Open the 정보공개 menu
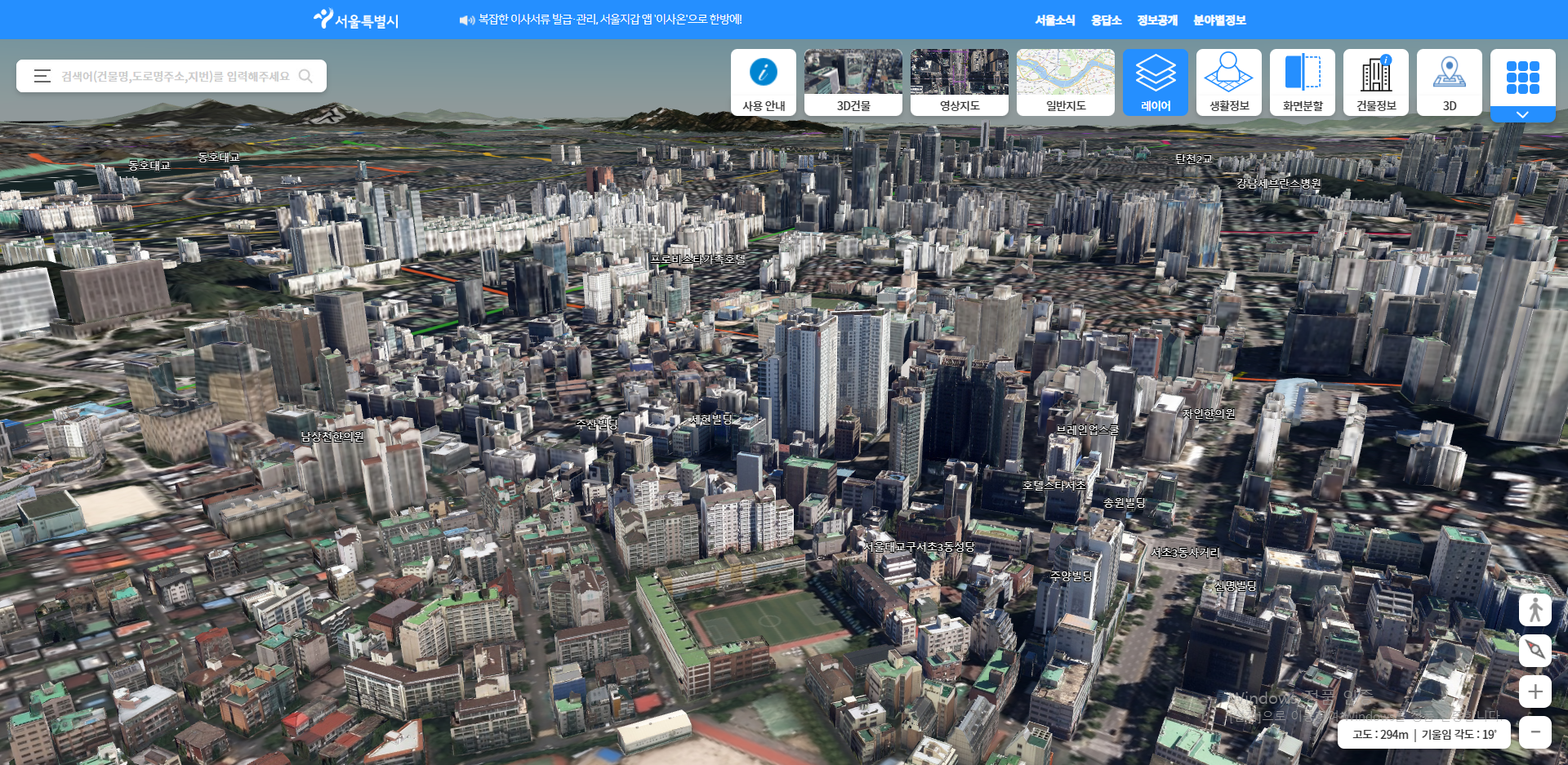This screenshot has height=765, width=1568. pos(1157,20)
